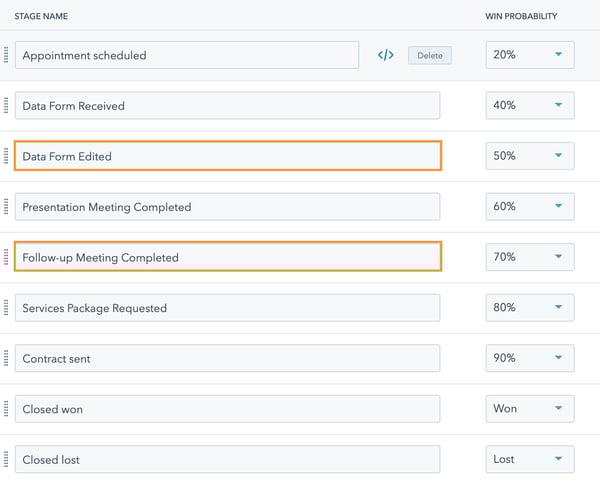Expand the Lost probability dropdown
This screenshot has height=482, width=600.
(530, 459)
